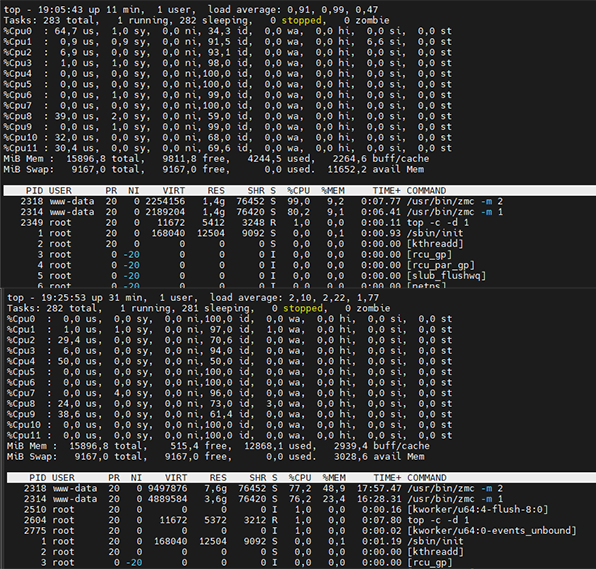The image size is (596, 569).
Task: Click the TIME+ value 17:57.47
Action: pyautogui.click(x=379, y=488)
